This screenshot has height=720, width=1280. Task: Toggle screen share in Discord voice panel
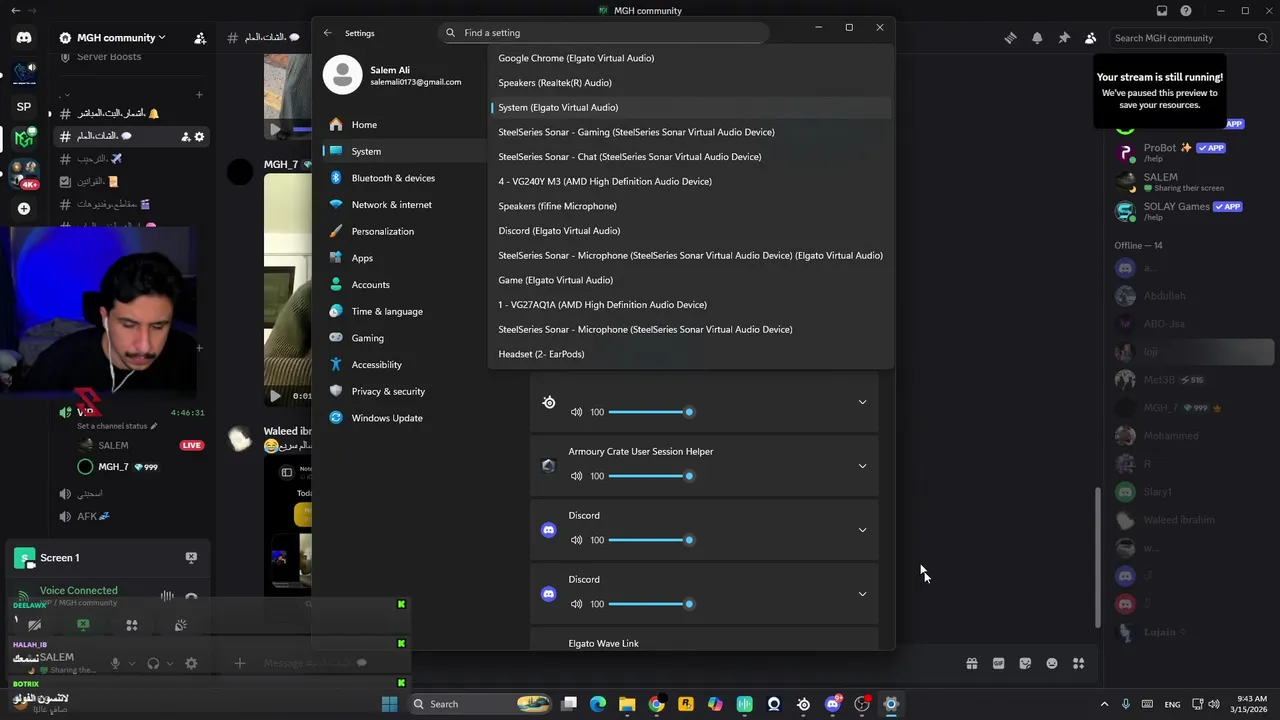pos(83,625)
